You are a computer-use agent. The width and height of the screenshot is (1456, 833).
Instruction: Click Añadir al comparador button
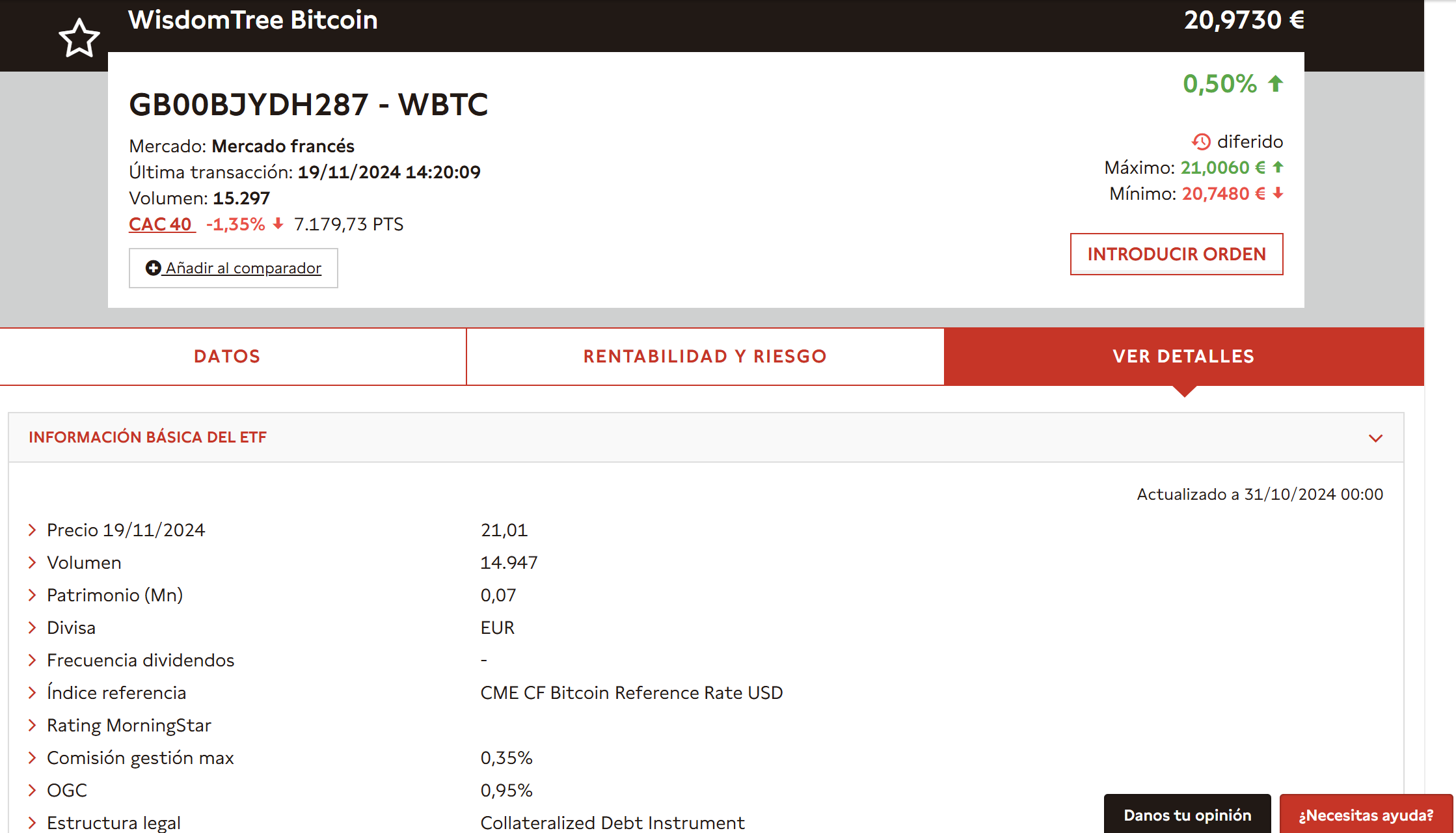tap(234, 268)
